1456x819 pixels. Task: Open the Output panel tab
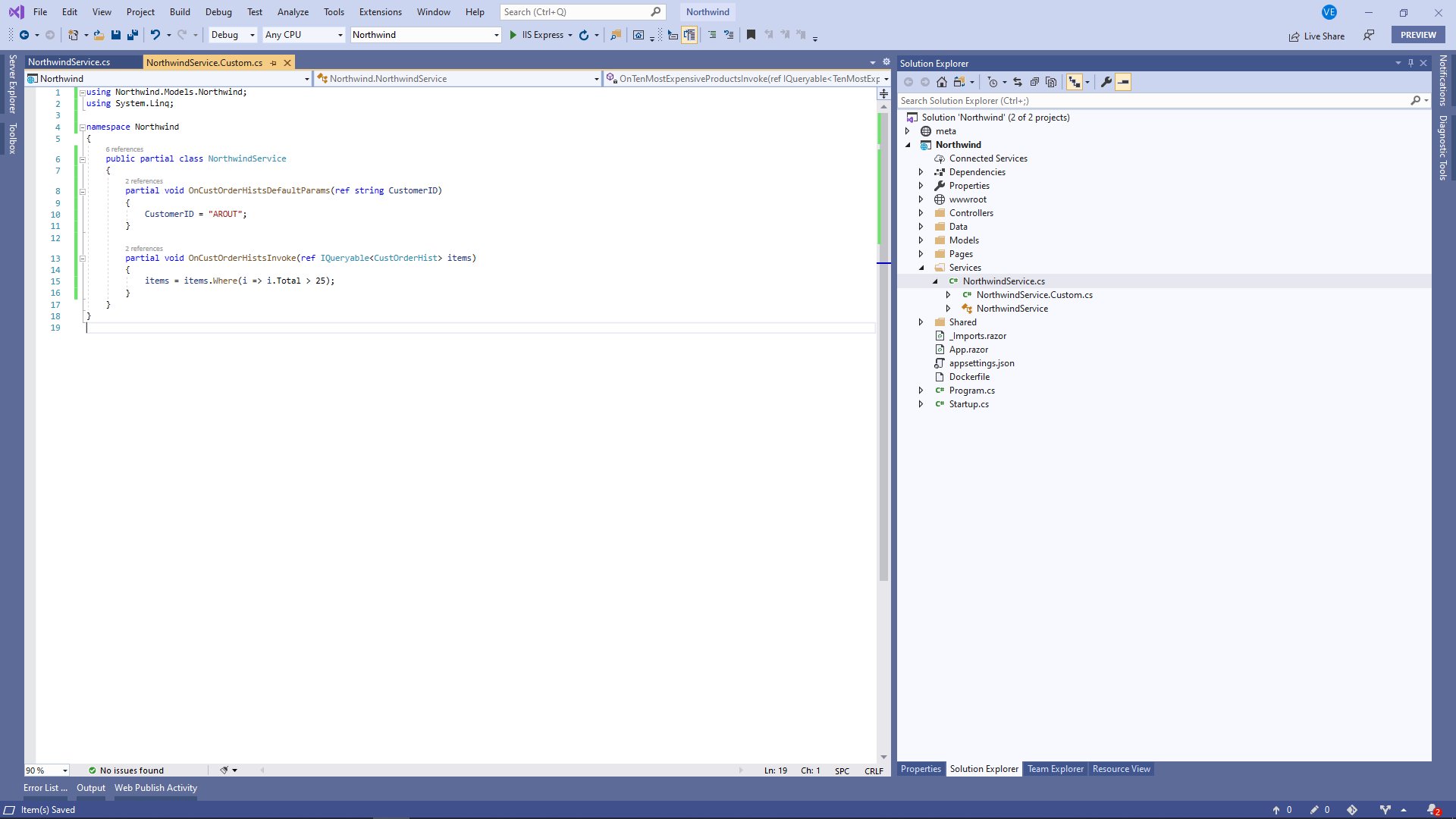pos(91,788)
